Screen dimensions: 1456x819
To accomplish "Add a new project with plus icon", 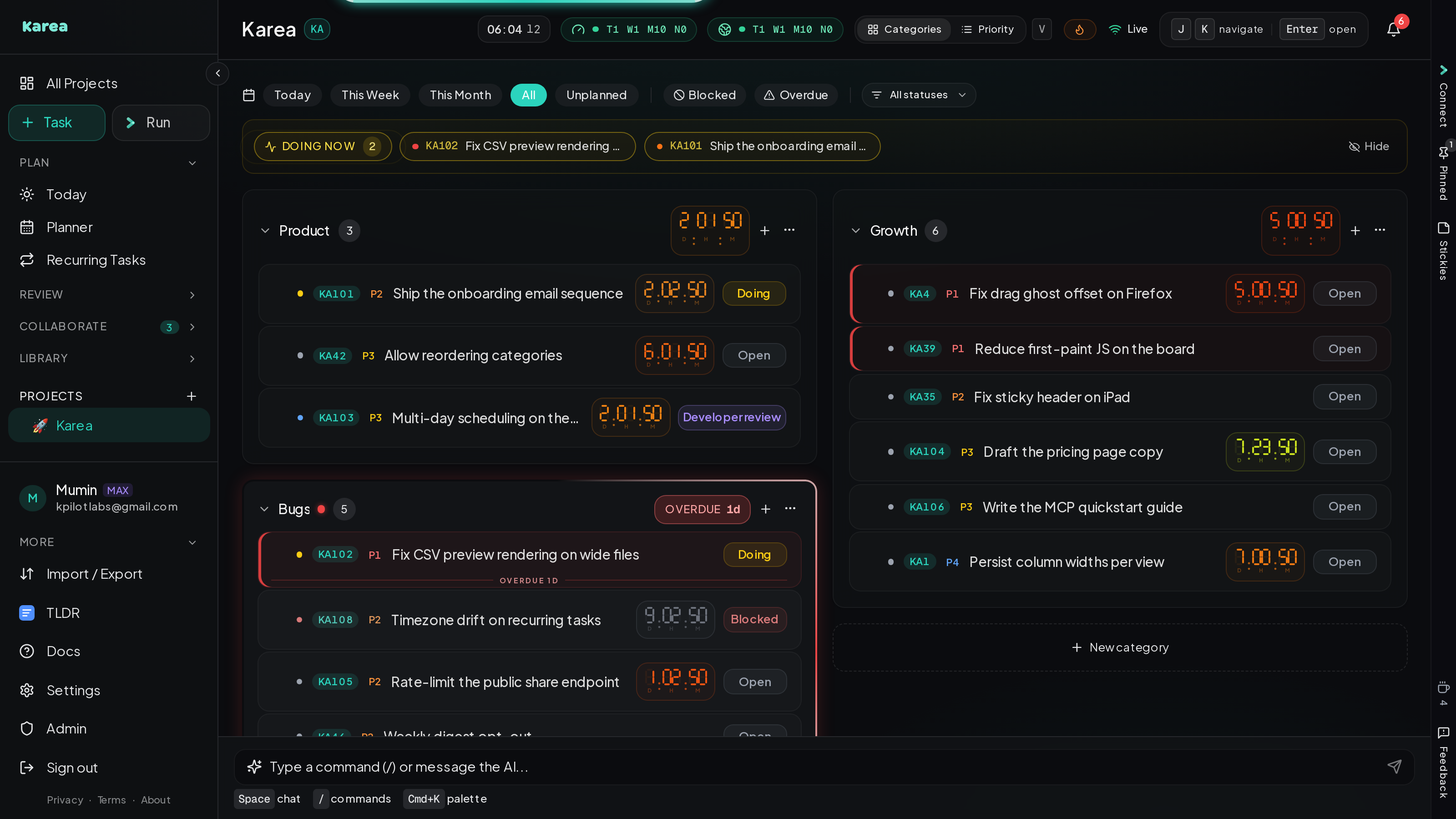I will tap(192, 396).
